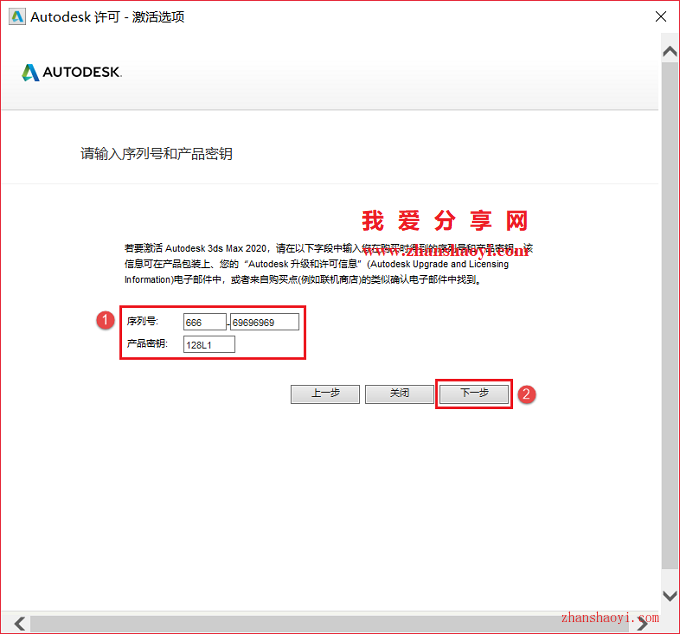The height and width of the screenshot is (634, 680).
Task: Click the 序列号 label
Action: click(143, 321)
